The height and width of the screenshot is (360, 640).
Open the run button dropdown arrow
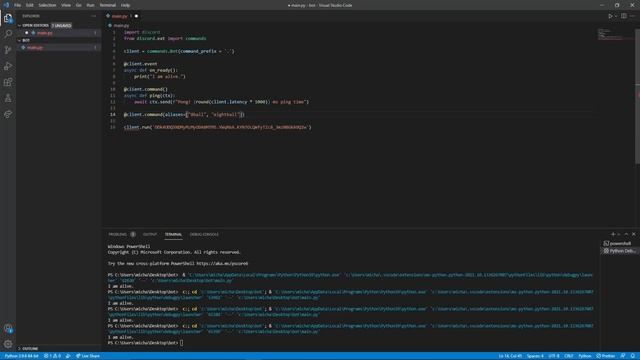(616, 16)
